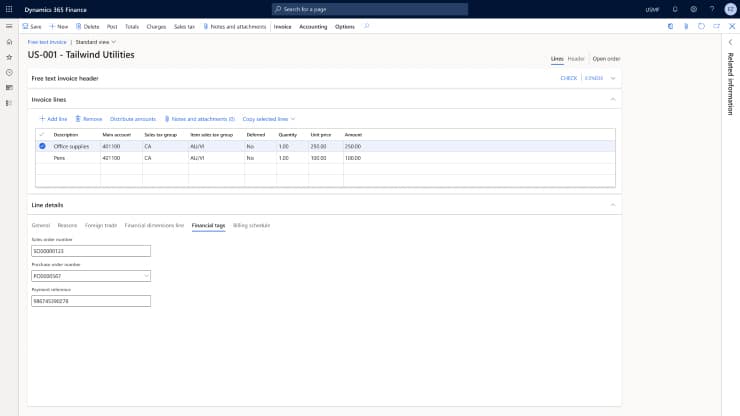Click the Payment reference field
Viewport: 740px width, 416px height.
91,301
